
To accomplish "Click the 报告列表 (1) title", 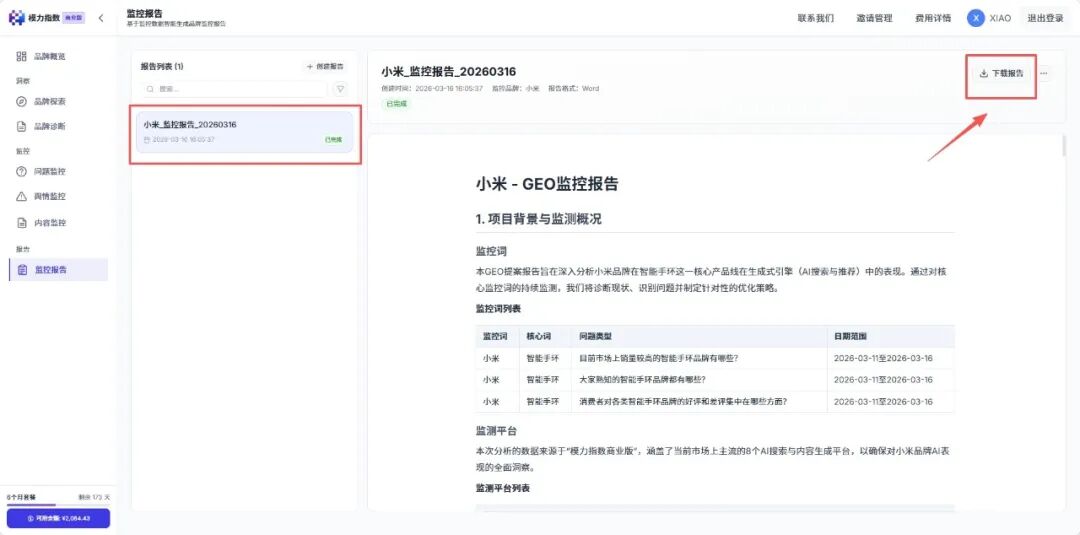I will [162, 67].
